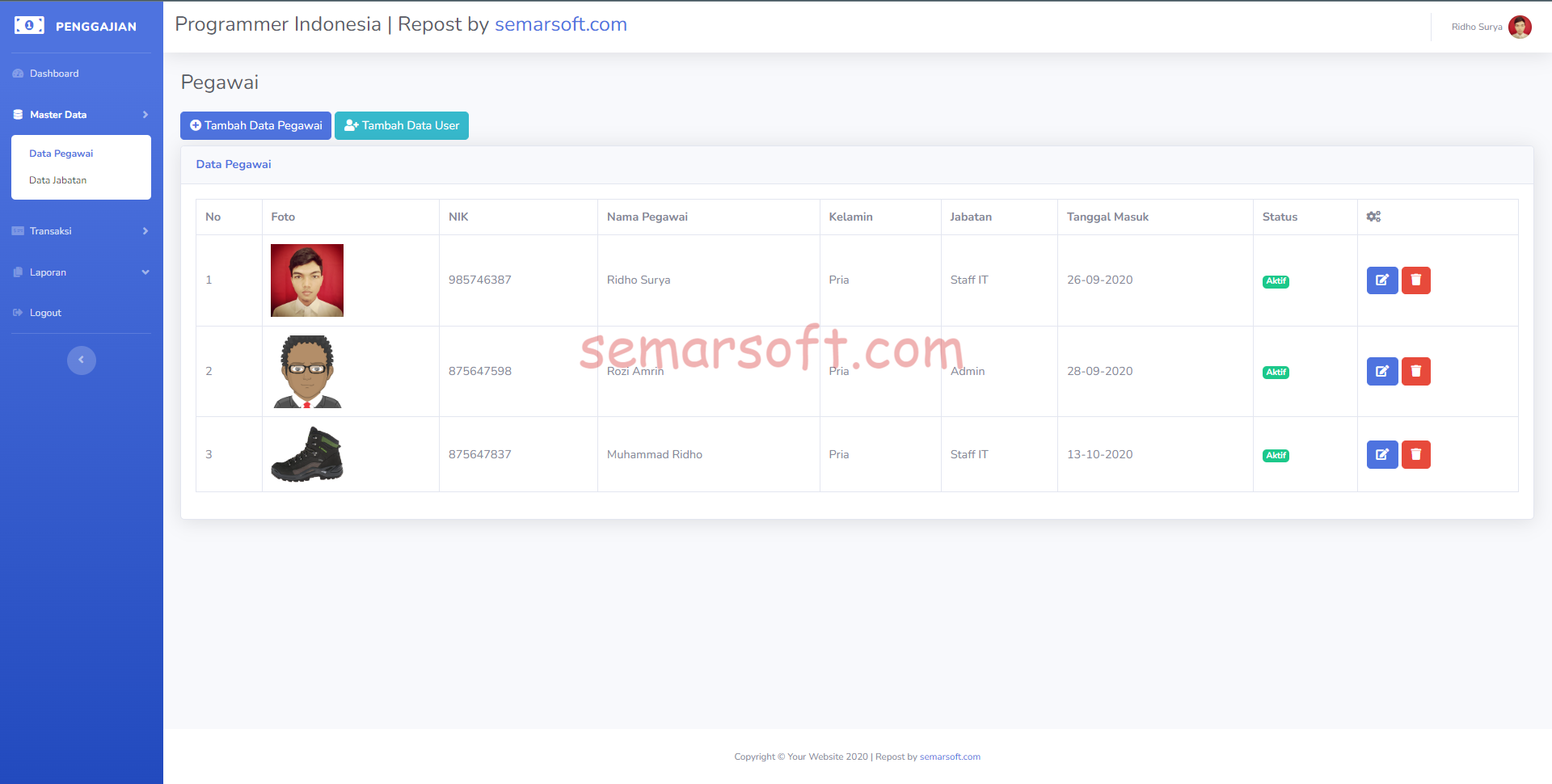Click the Penggajian wallet logo icon
This screenshot has width=1552, height=784.
(29, 25)
